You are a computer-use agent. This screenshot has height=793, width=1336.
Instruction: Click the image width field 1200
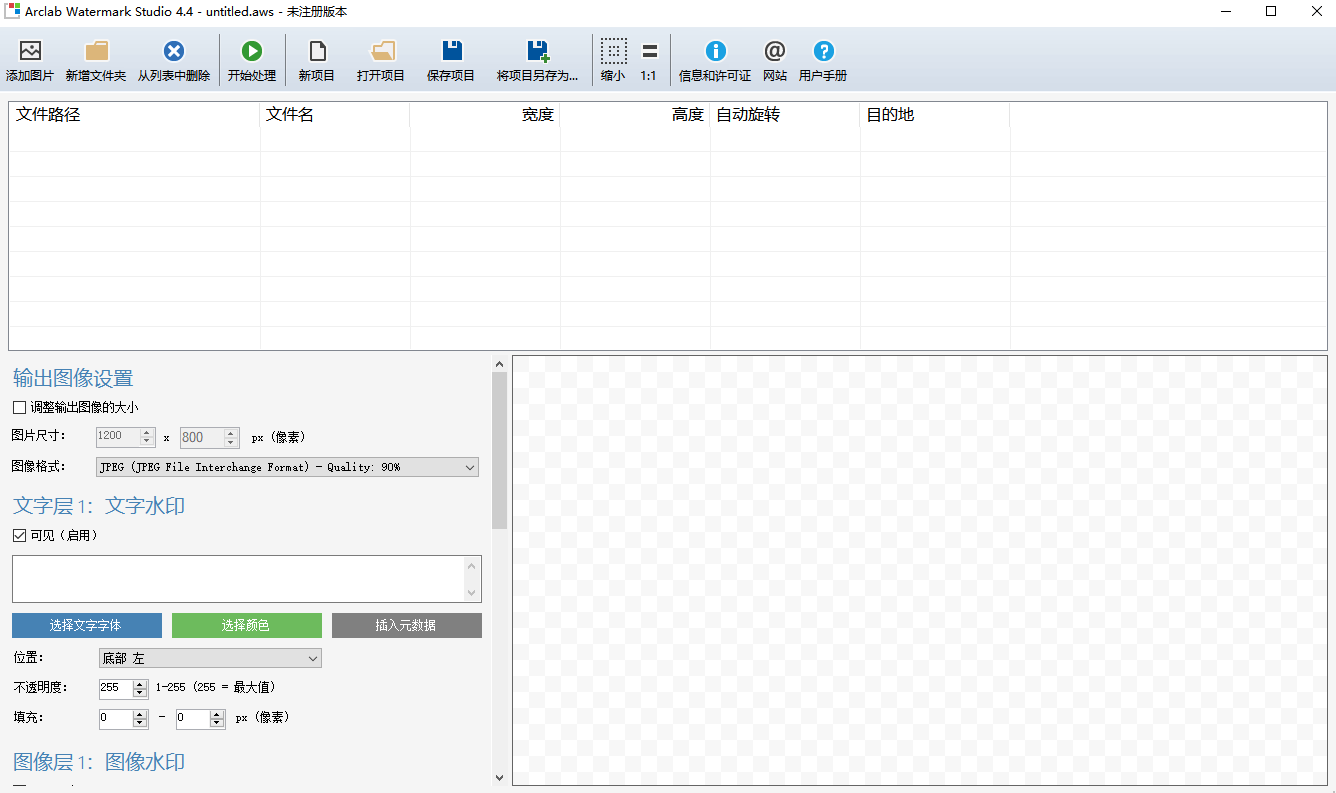click(x=117, y=437)
